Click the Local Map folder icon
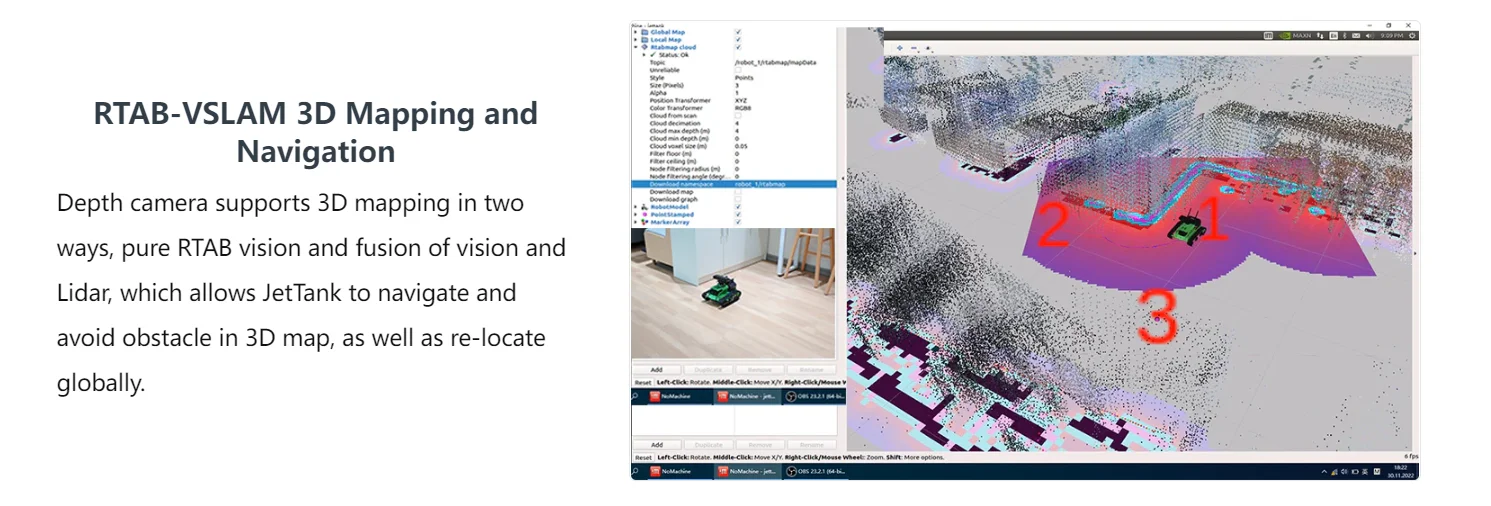This screenshot has height=506, width=1491. click(x=645, y=40)
